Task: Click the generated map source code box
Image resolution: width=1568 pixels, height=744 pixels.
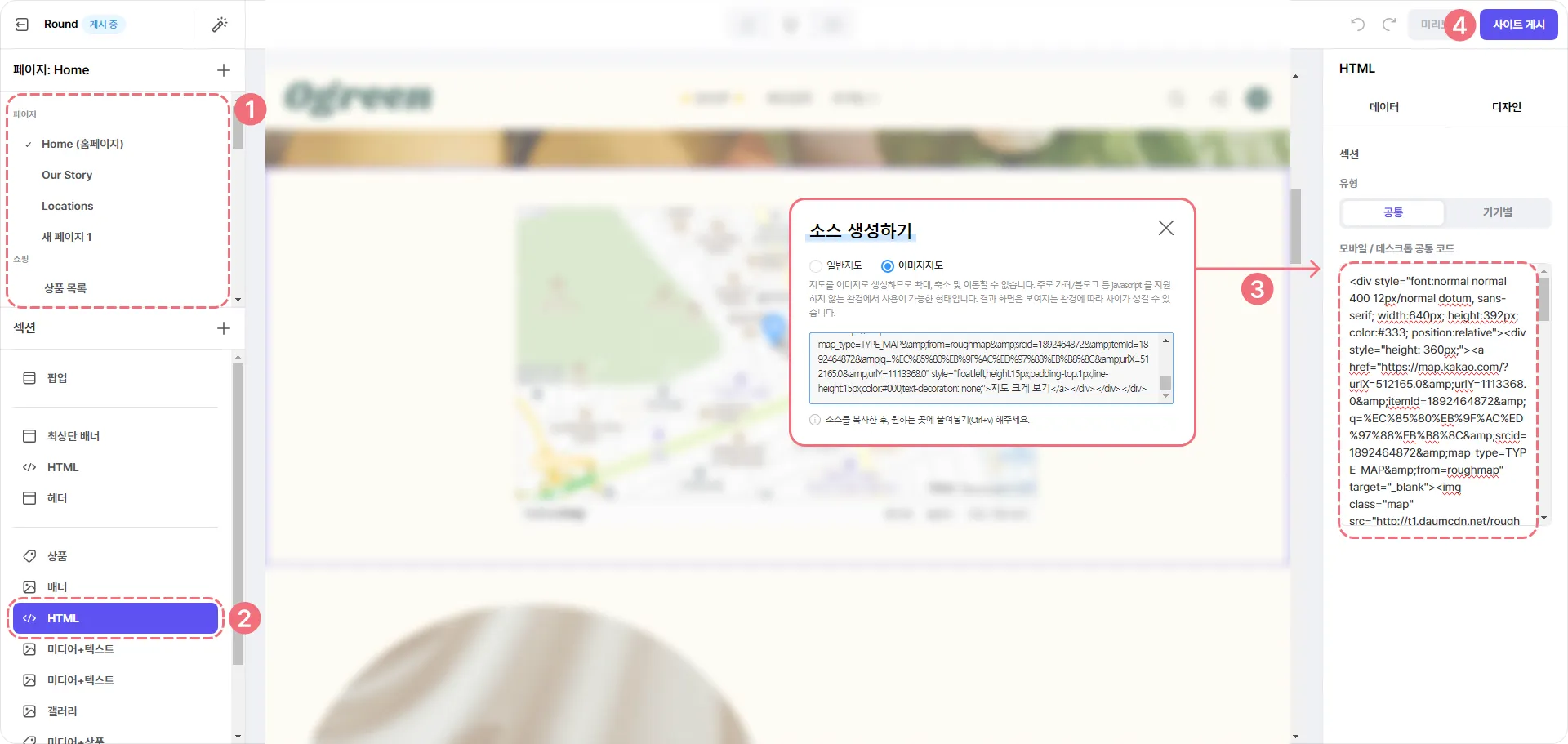Action: (984, 368)
